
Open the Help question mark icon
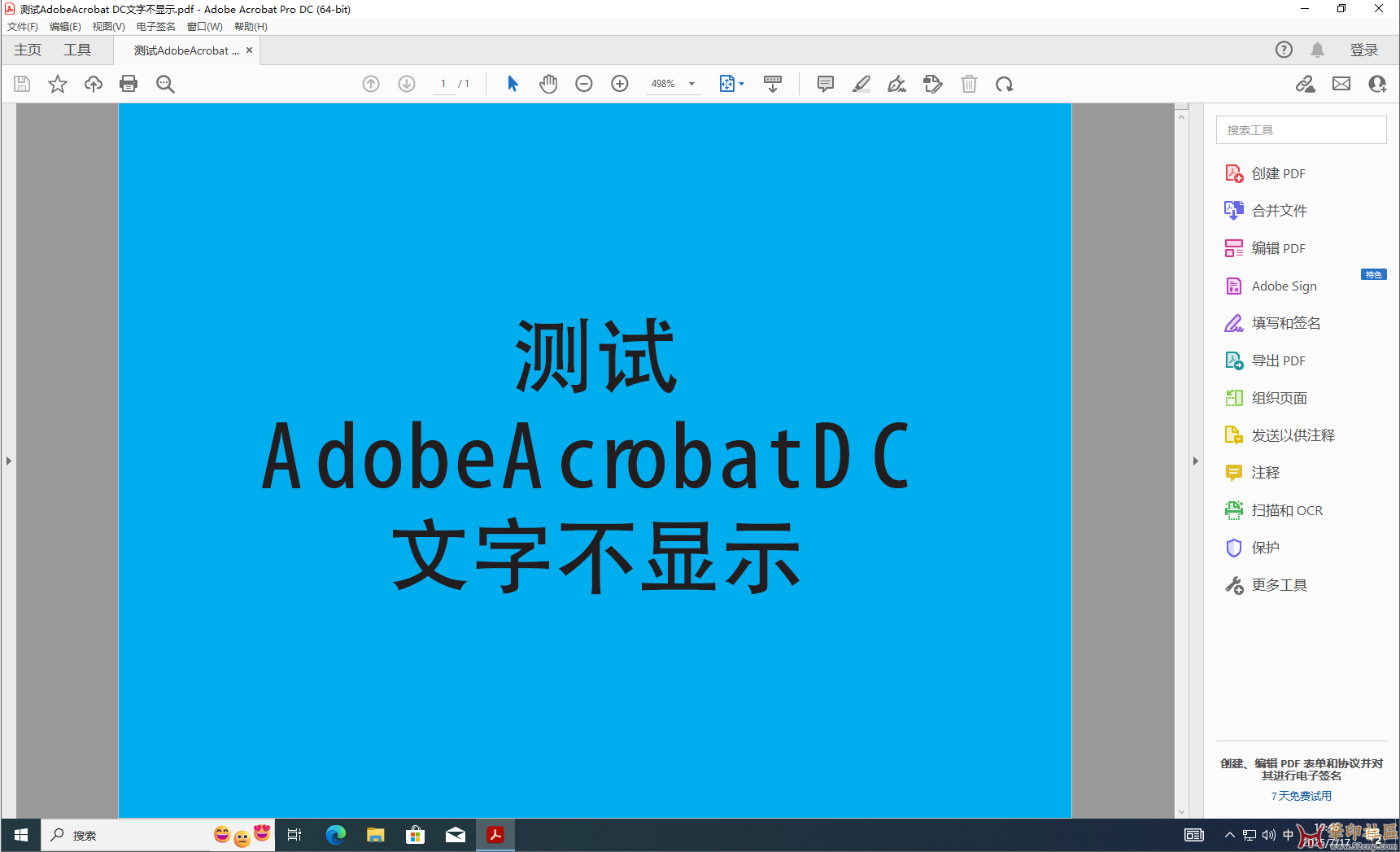coord(1284,50)
